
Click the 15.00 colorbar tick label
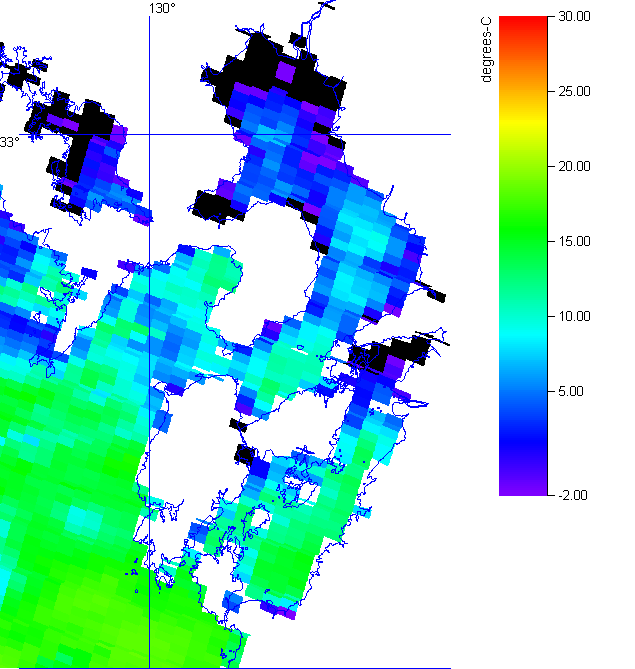coord(574,241)
